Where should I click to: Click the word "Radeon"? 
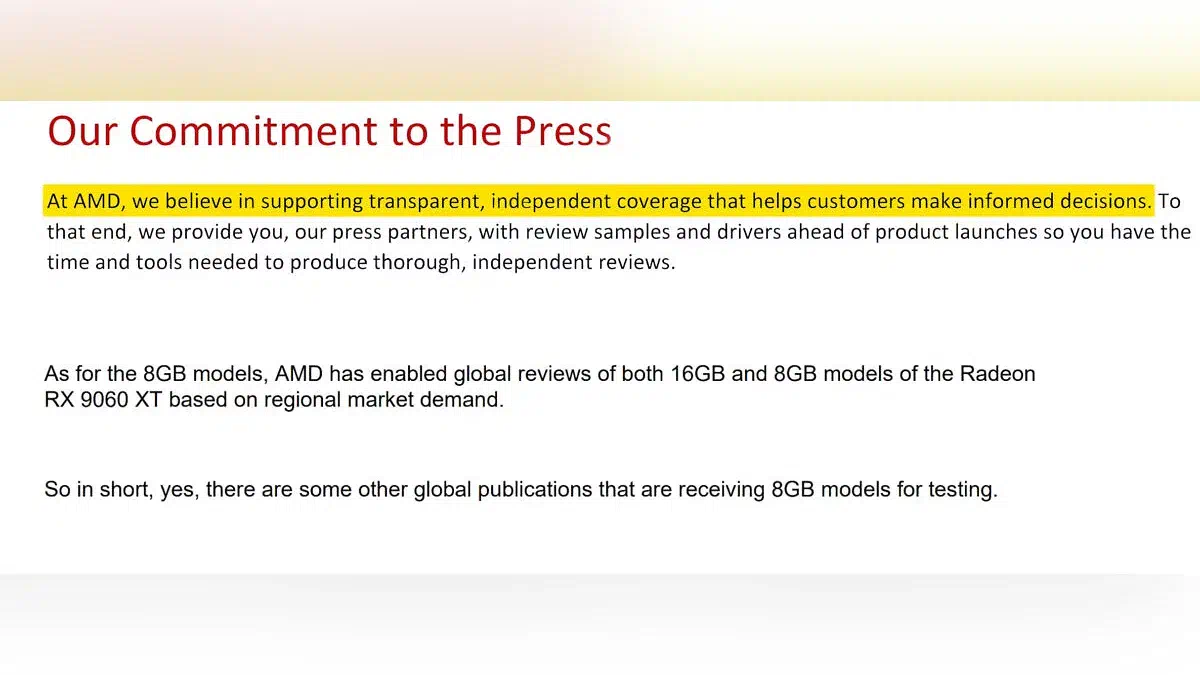click(x=997, y=374)
